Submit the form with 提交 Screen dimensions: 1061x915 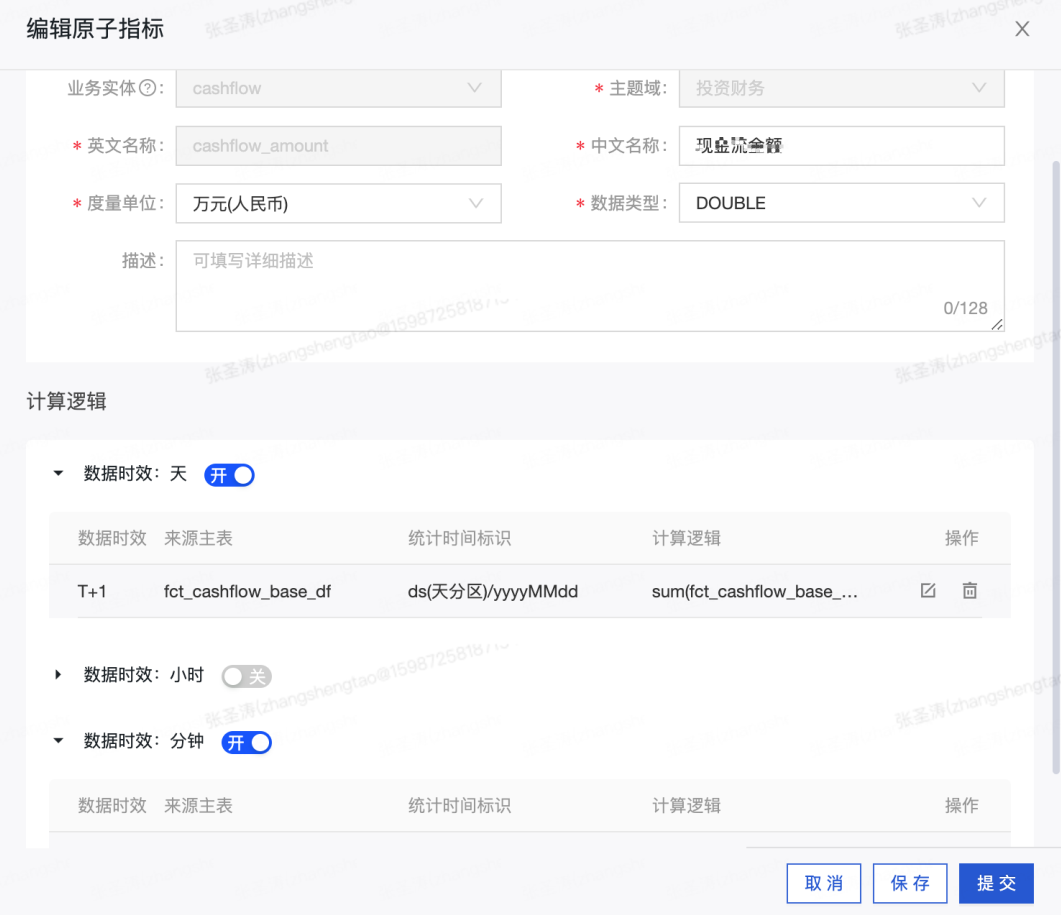pos(996,883)
